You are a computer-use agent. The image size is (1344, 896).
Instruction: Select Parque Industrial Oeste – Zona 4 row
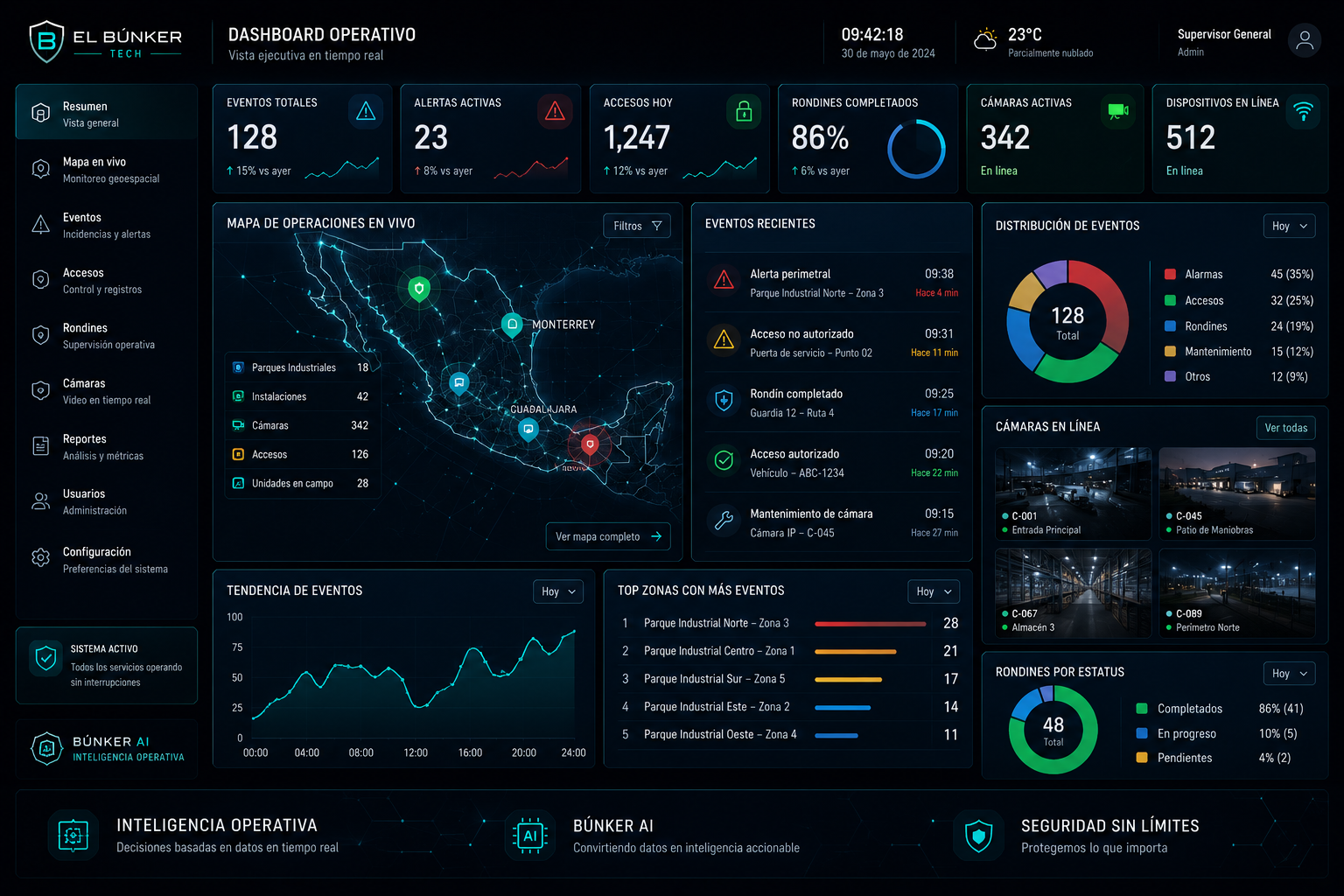[x=790, y=735]
